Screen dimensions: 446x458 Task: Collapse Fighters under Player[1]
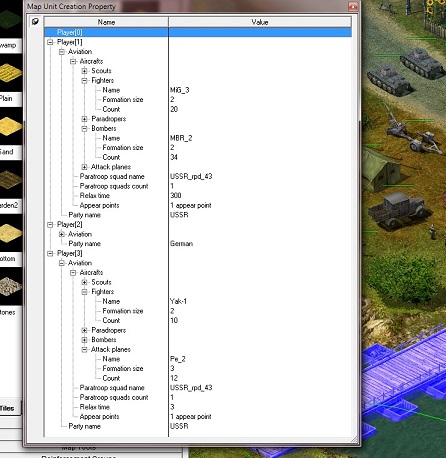[85, 81]
